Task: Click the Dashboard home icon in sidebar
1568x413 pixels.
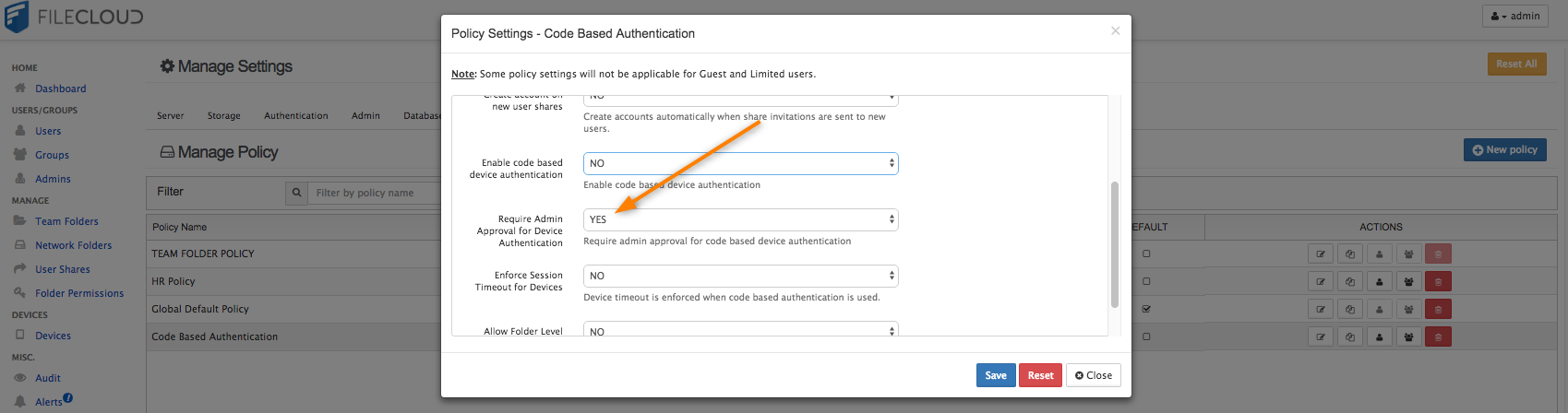Action: tap(20, 88)
